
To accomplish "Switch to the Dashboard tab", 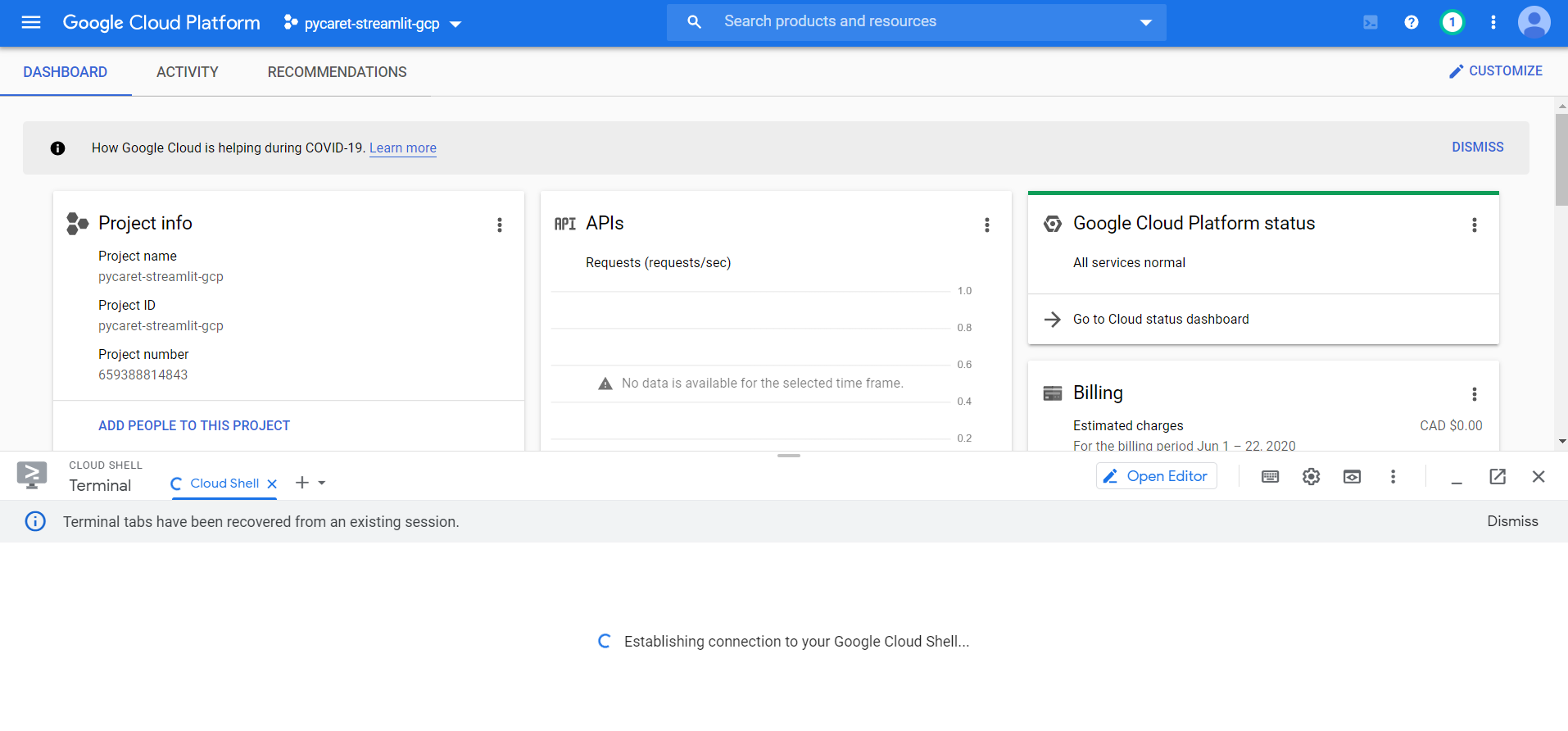I will click(66, 72).
